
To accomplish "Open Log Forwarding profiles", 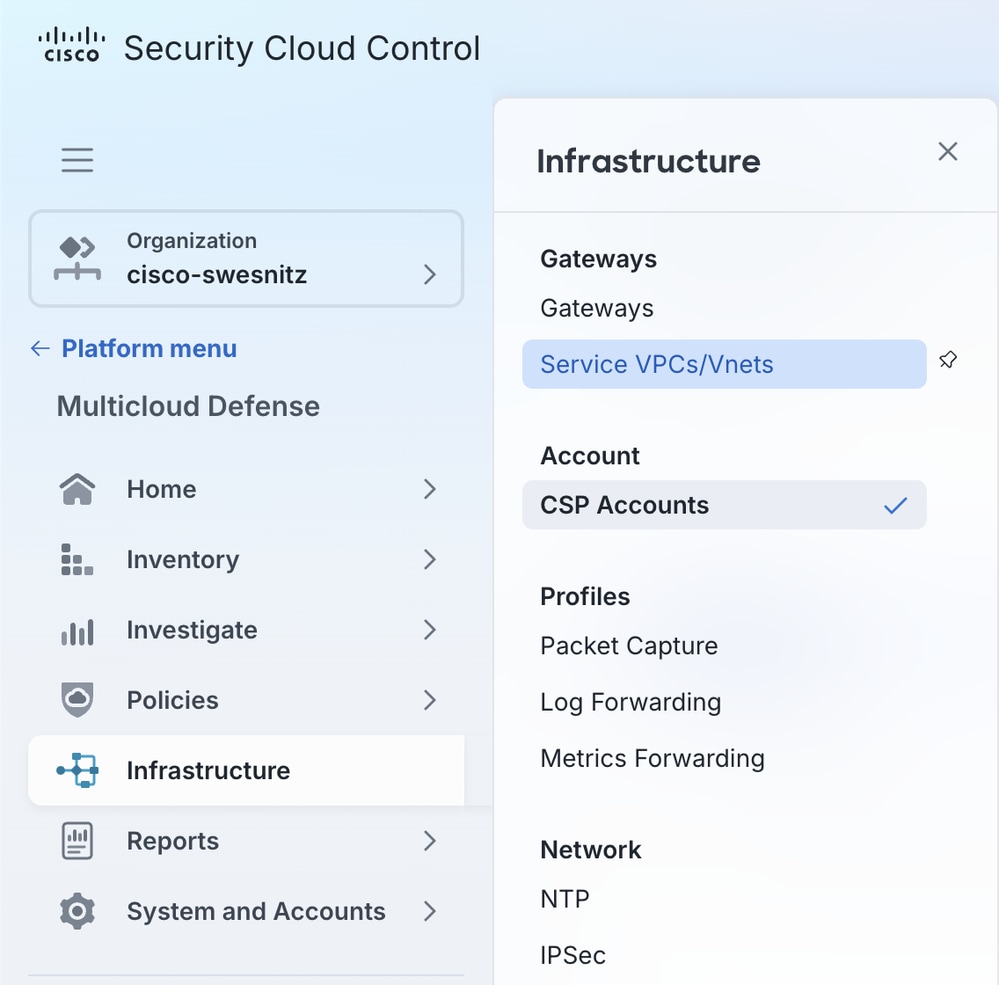I will pos(631,702).
